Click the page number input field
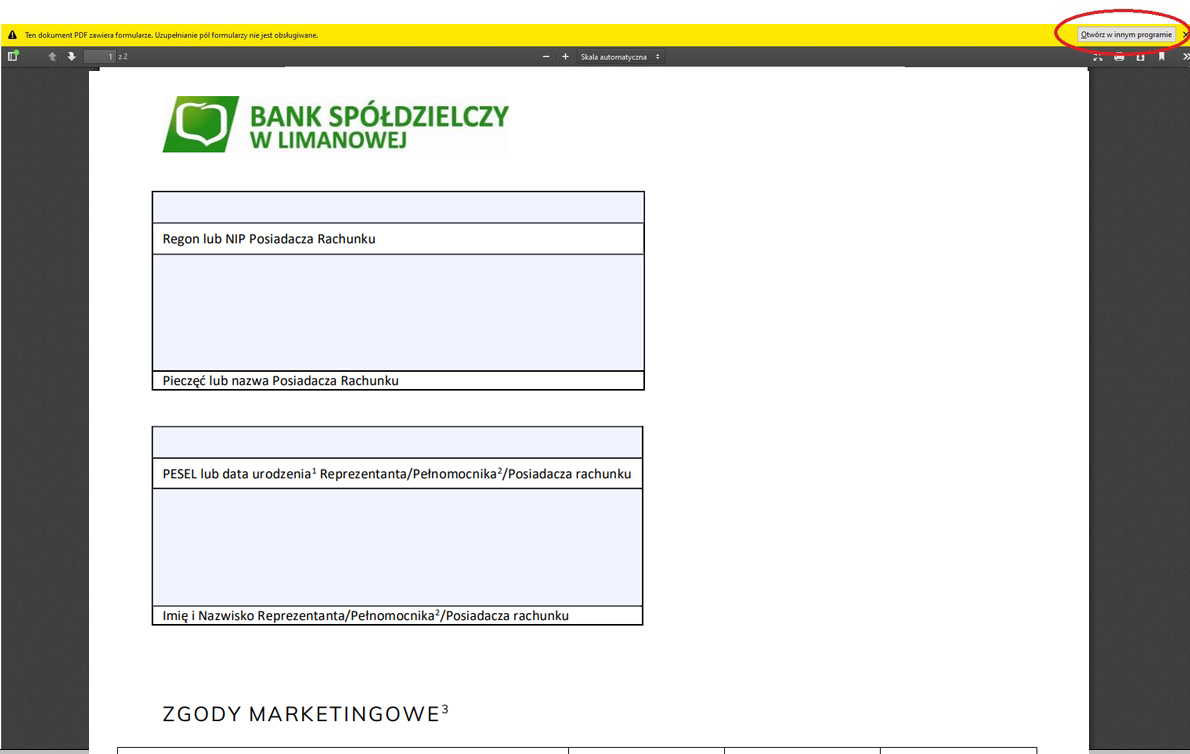 pos(99,57)
